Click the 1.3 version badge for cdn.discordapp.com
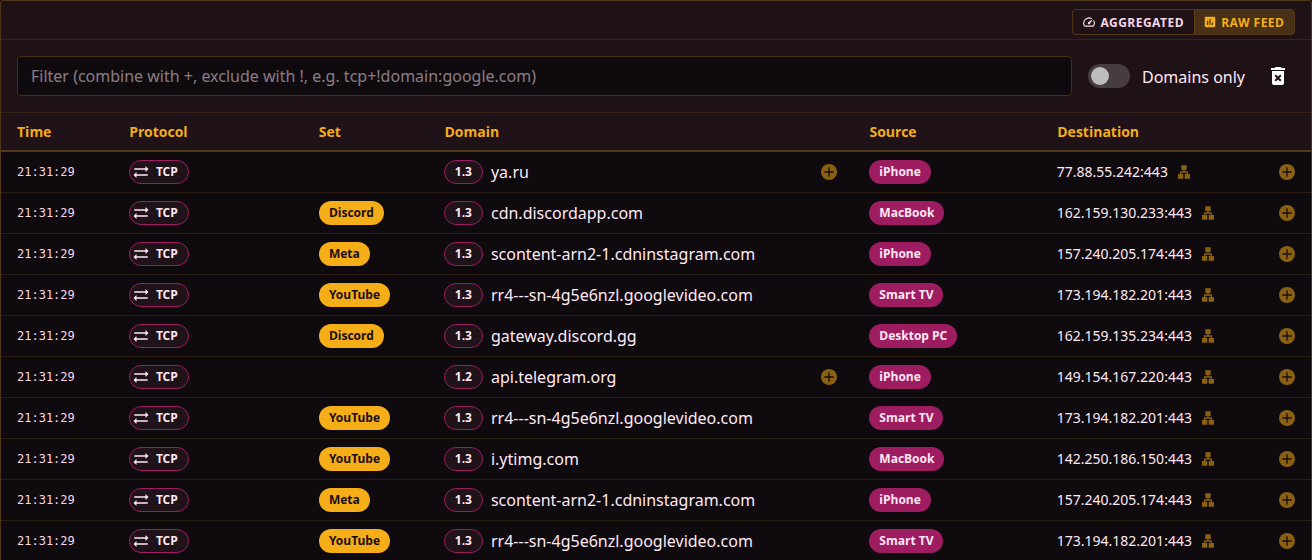 pos(463,213)
